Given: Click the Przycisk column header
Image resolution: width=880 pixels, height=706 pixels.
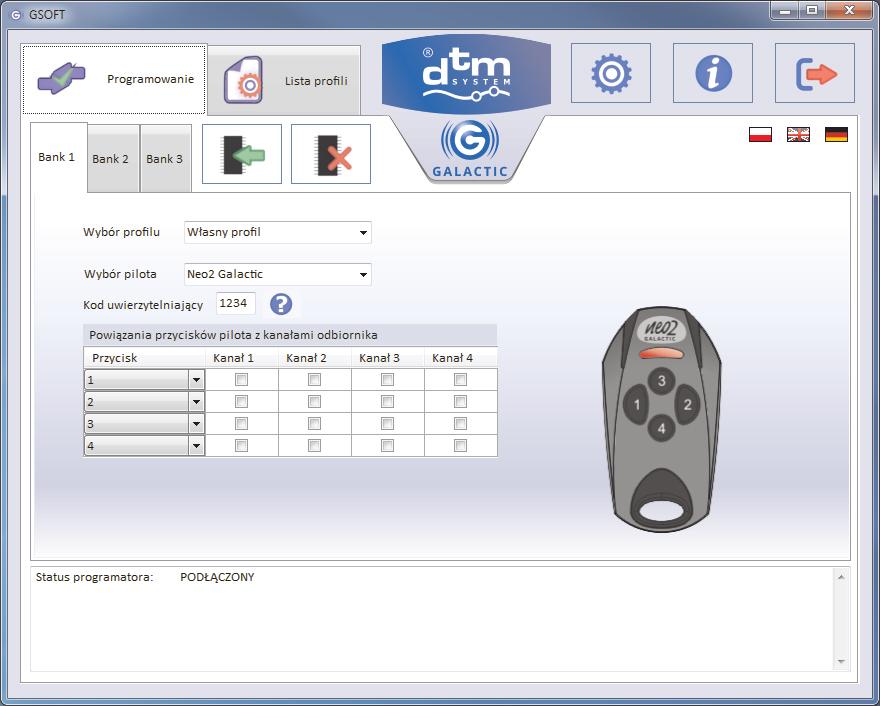Looking at the screenshot, I should click(145, 358).
